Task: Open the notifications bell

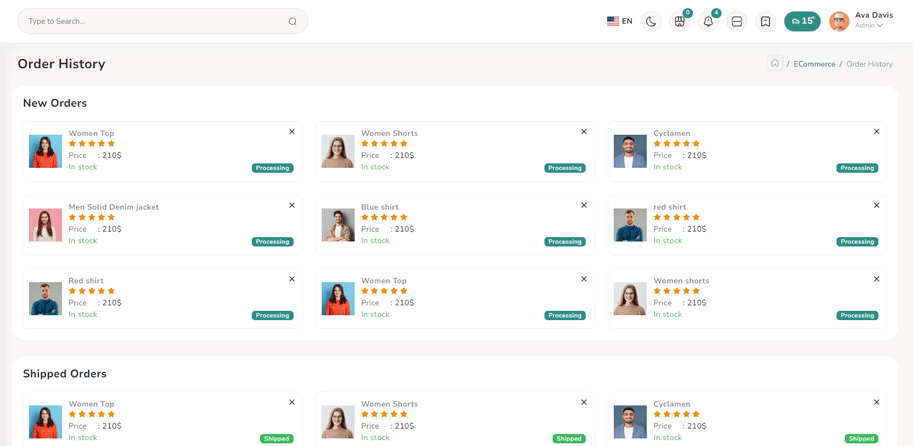Action: [708, 21]
